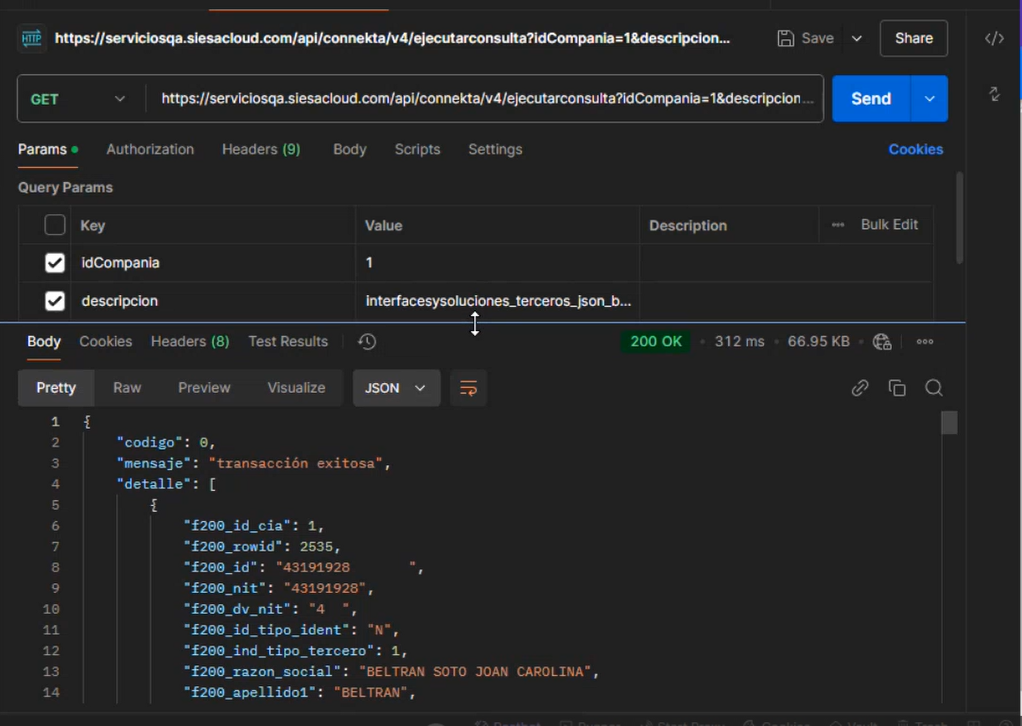Open the code snippet panel
1022x726 pixels.
click(993, 38)
